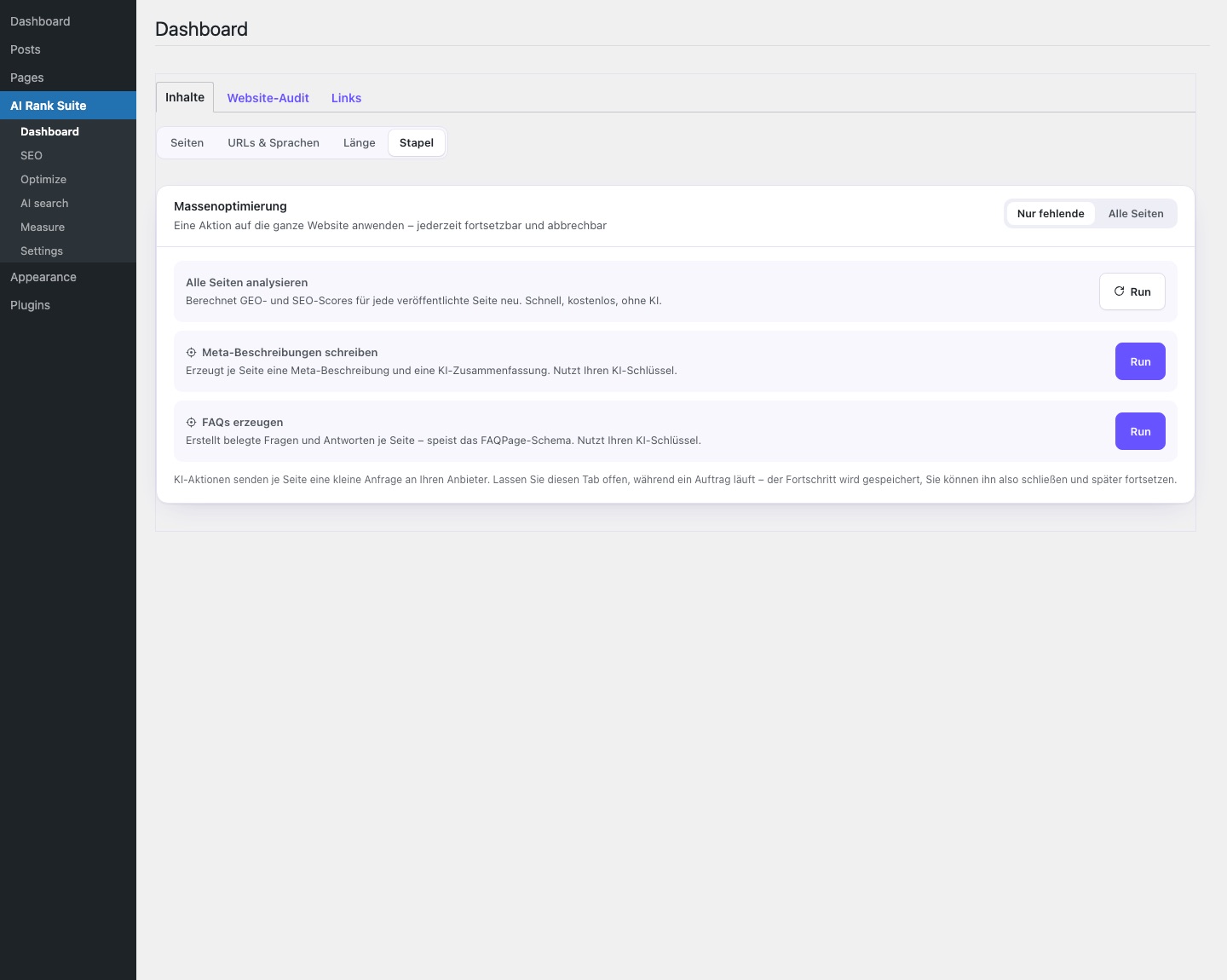1227x980 pixels.
Task: Click the target icon beside Meta-Beschreibungen schreiben
Action: [191, 352]
